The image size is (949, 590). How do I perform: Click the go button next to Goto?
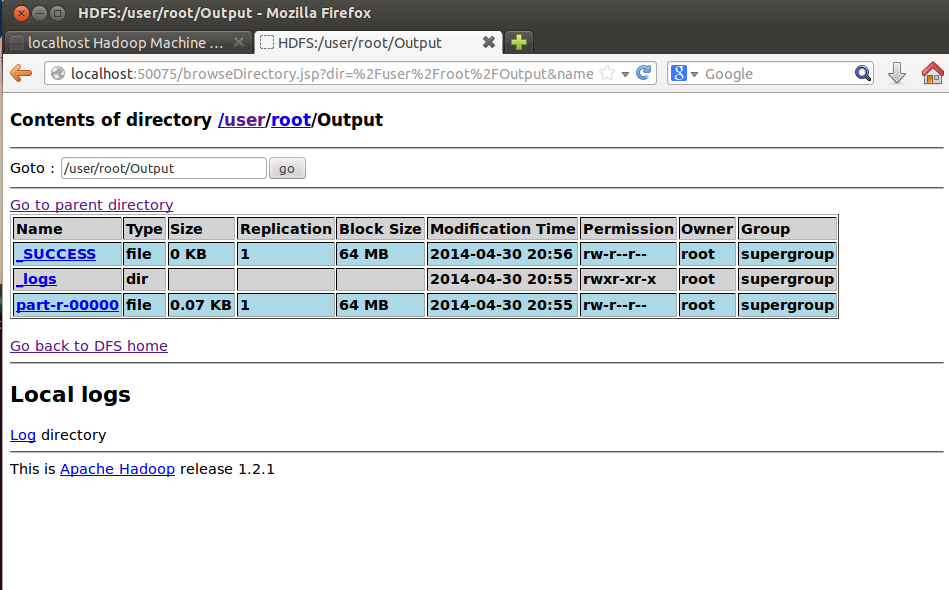point(287,168)
